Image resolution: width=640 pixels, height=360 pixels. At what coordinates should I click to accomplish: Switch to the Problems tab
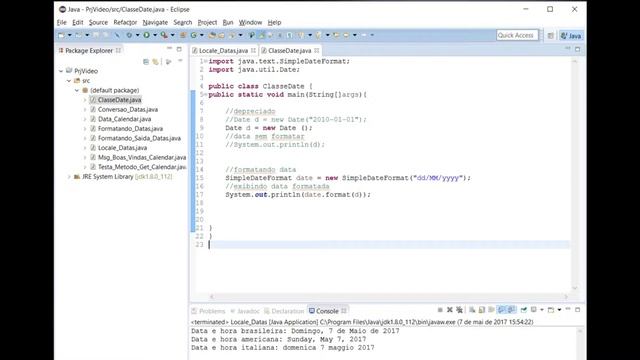208,311
